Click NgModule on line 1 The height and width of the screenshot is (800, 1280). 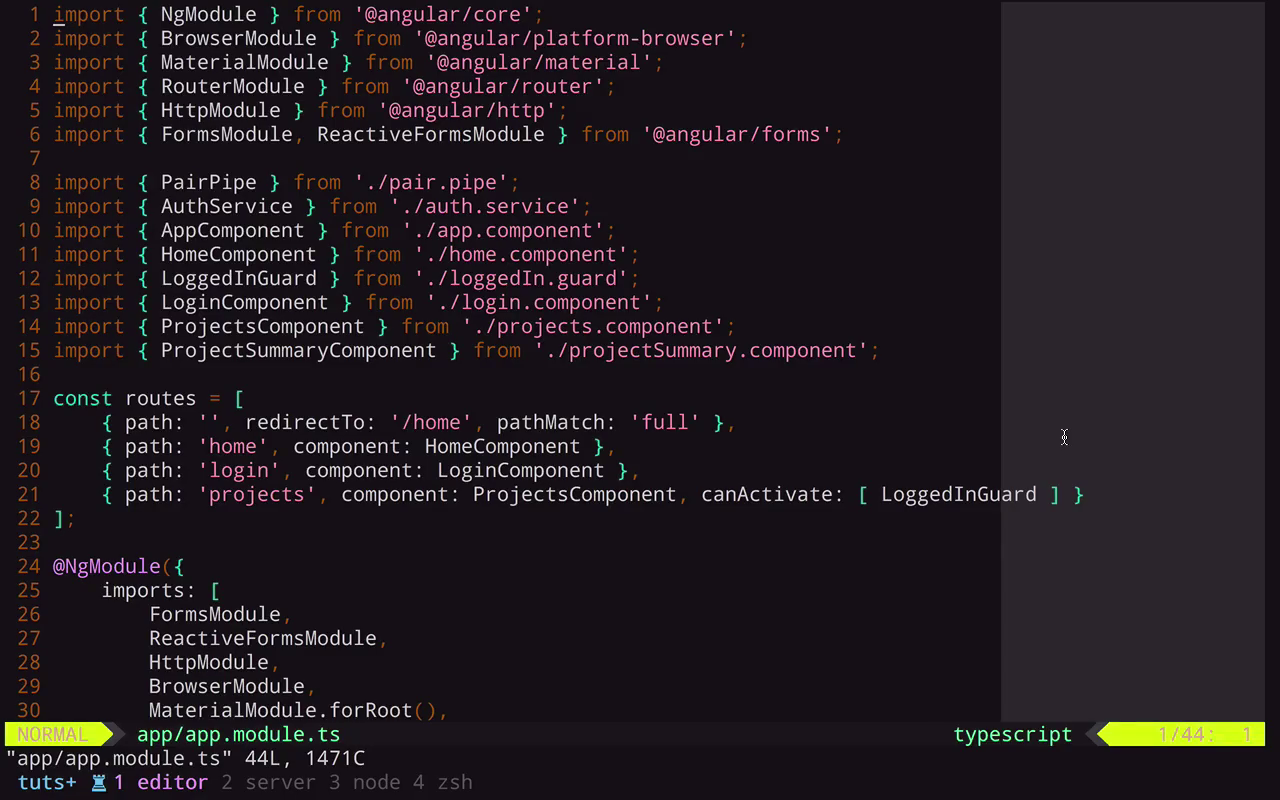click(x=209, y=14)
